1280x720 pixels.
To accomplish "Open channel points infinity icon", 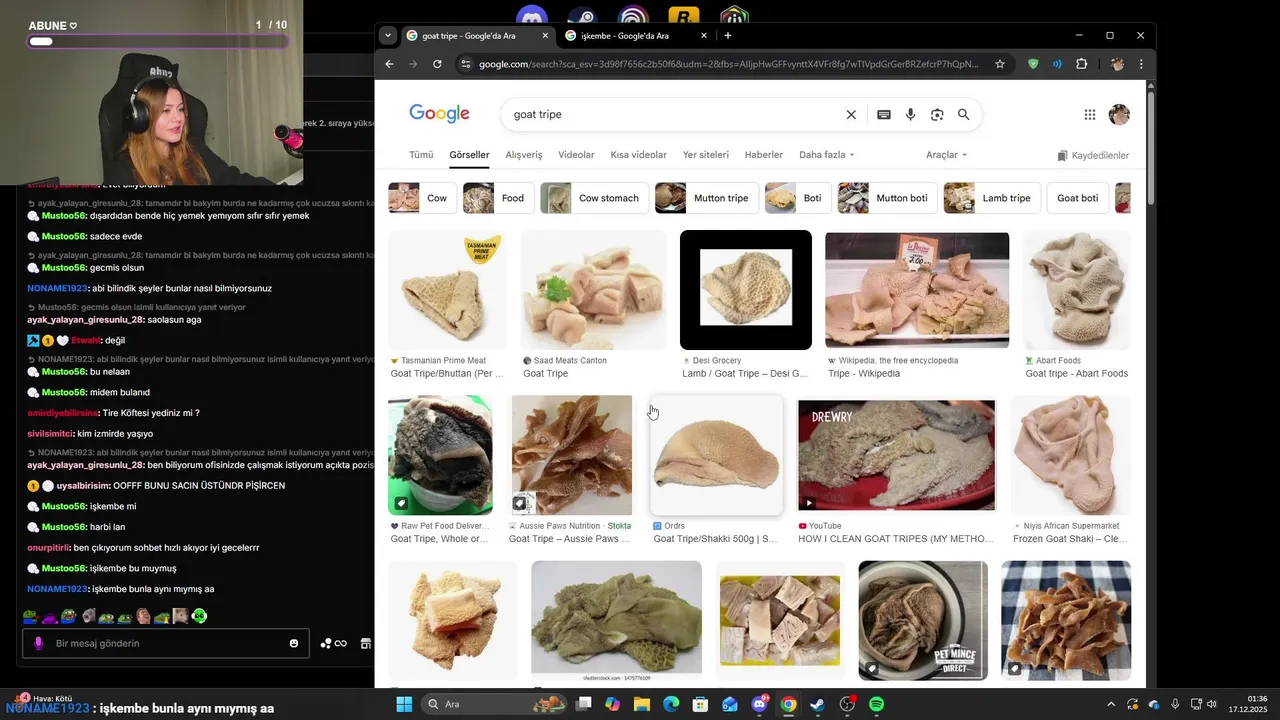I will click(x=334, y=643).
